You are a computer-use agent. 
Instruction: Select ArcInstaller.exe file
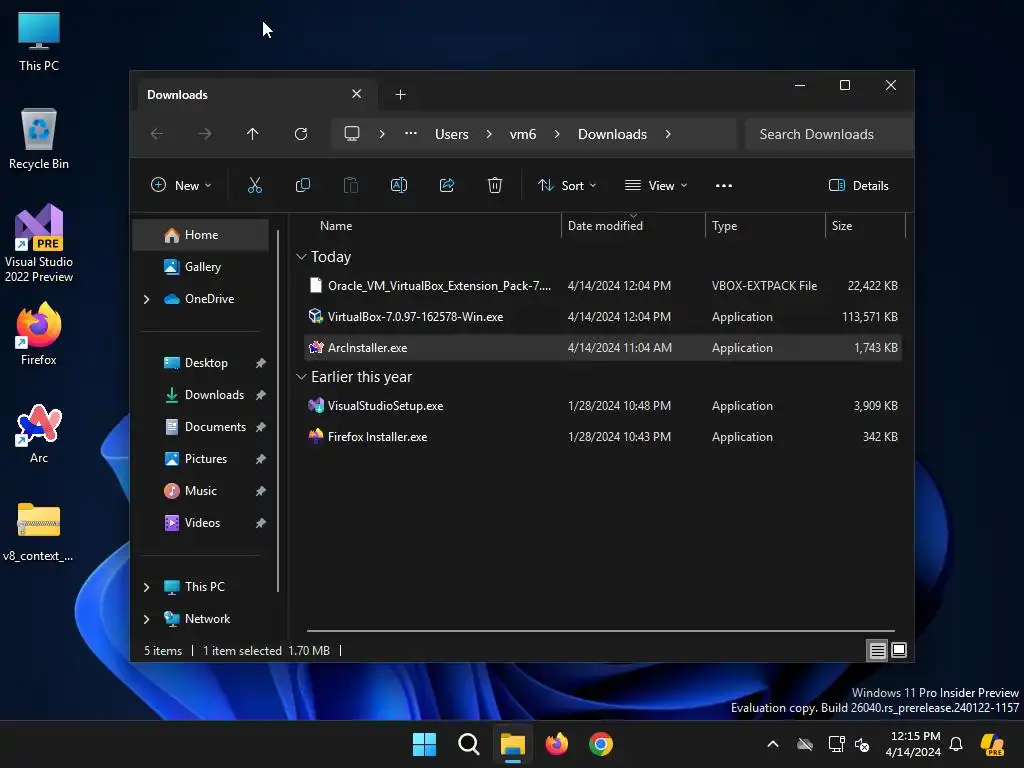[603, 347]
